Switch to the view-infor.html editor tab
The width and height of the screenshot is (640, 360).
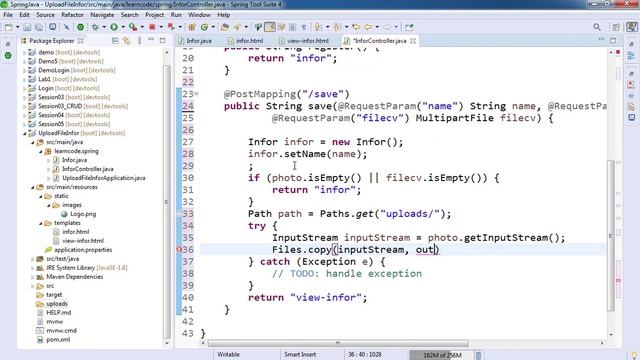(308, 41)
